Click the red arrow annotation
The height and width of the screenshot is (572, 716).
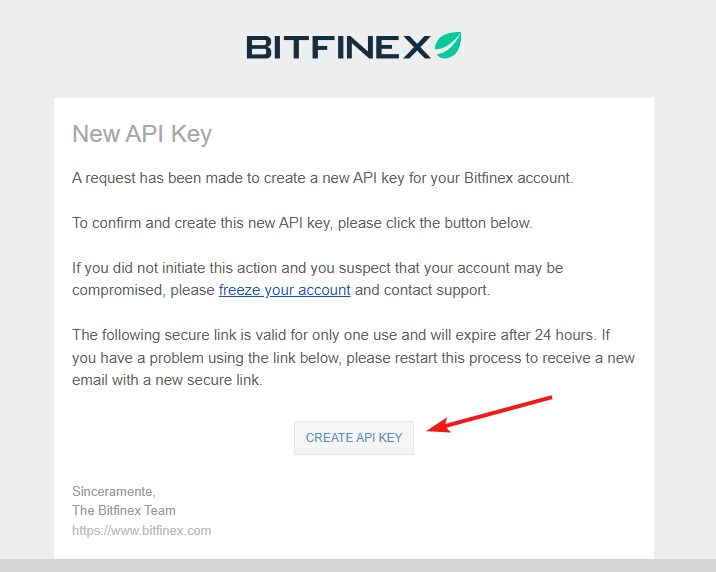[x=490, y=414]
